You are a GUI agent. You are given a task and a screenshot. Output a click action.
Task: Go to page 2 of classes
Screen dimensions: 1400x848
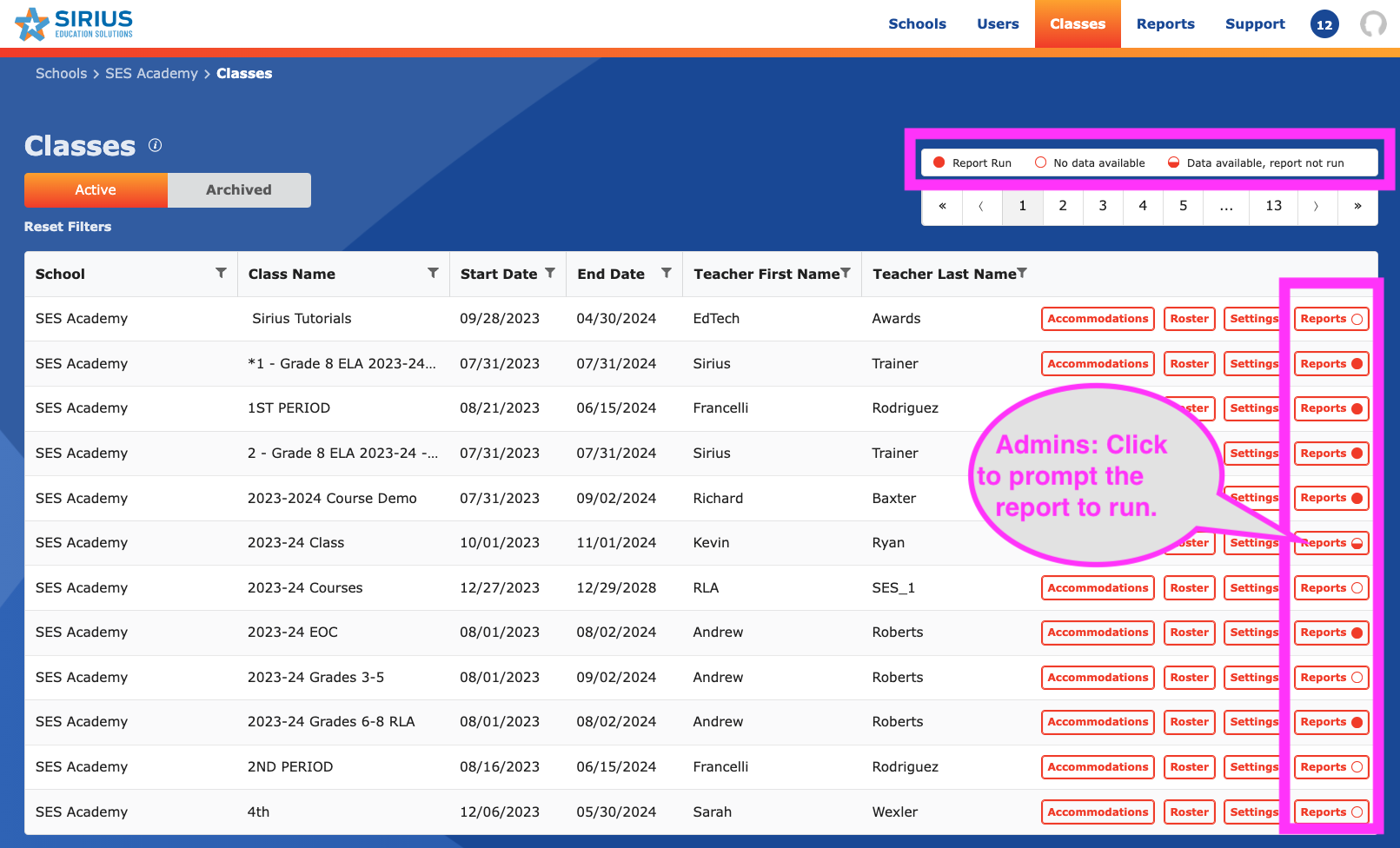(x=1063, y=206)
